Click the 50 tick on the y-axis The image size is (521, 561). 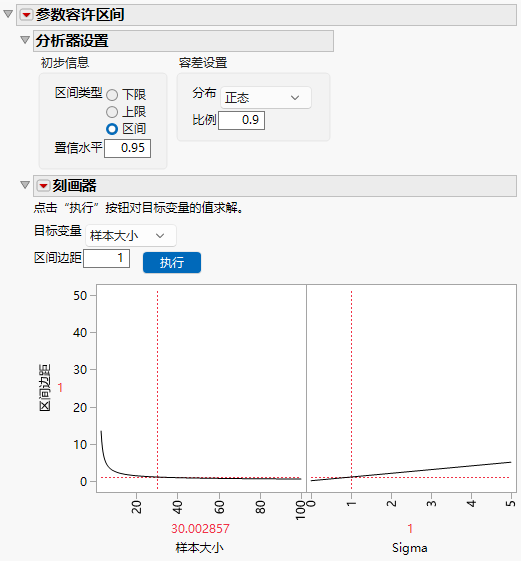coord(80,296)
